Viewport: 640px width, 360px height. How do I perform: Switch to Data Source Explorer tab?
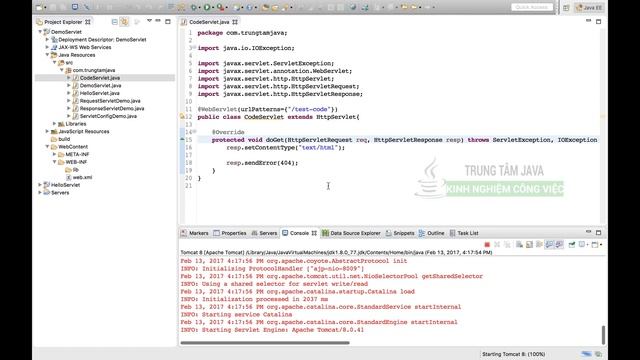(x=351, y=233)
